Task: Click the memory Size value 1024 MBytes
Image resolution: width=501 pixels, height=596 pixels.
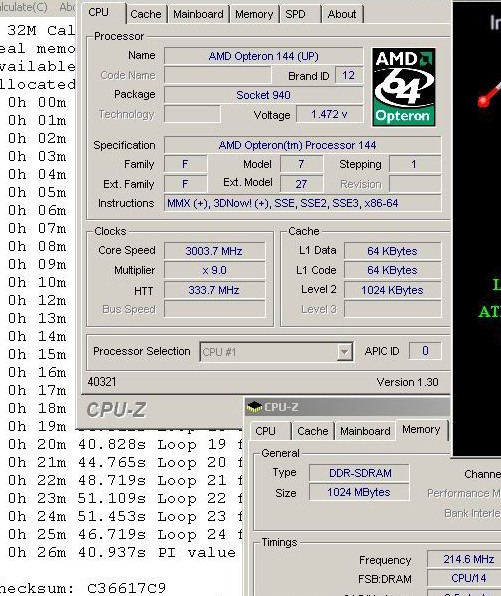Action: coord(360,492)
